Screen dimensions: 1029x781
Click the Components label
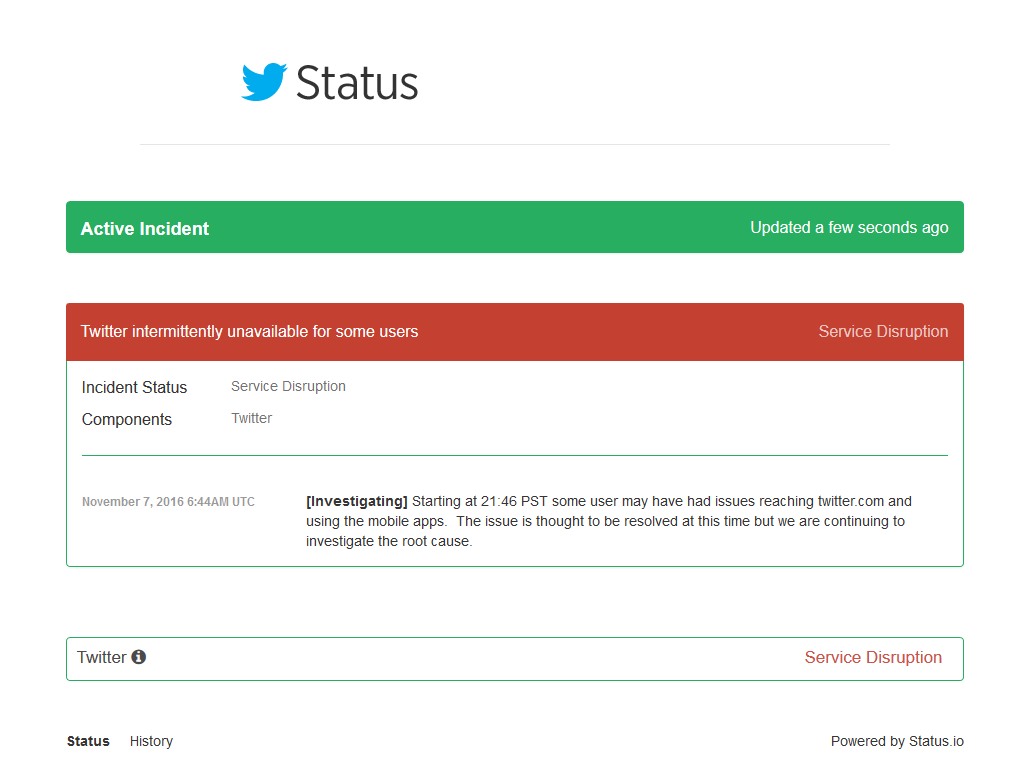pos(127,419)
